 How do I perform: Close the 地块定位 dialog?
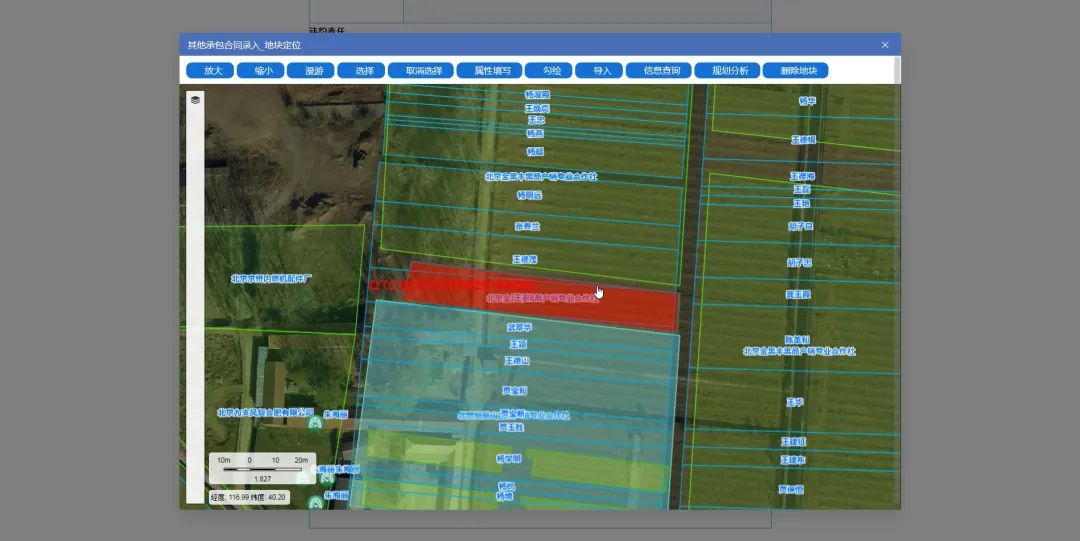(885, 45)
